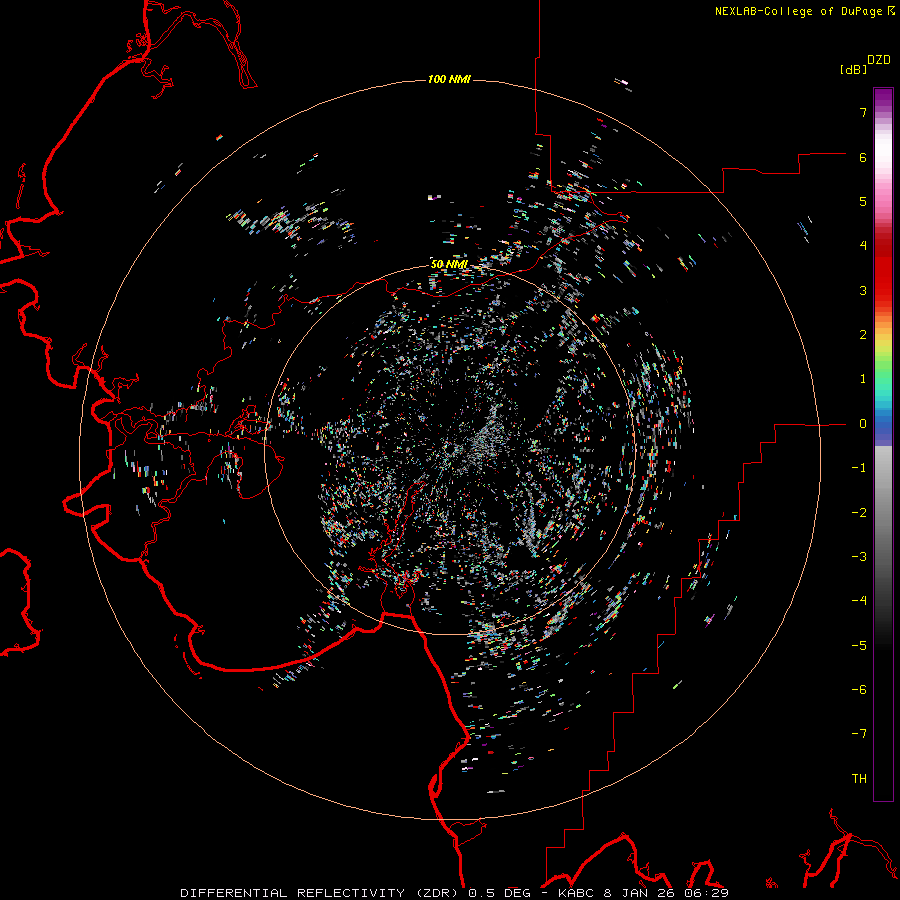
Task: Click the DZD label above the color scale
Action: (879, 60)
